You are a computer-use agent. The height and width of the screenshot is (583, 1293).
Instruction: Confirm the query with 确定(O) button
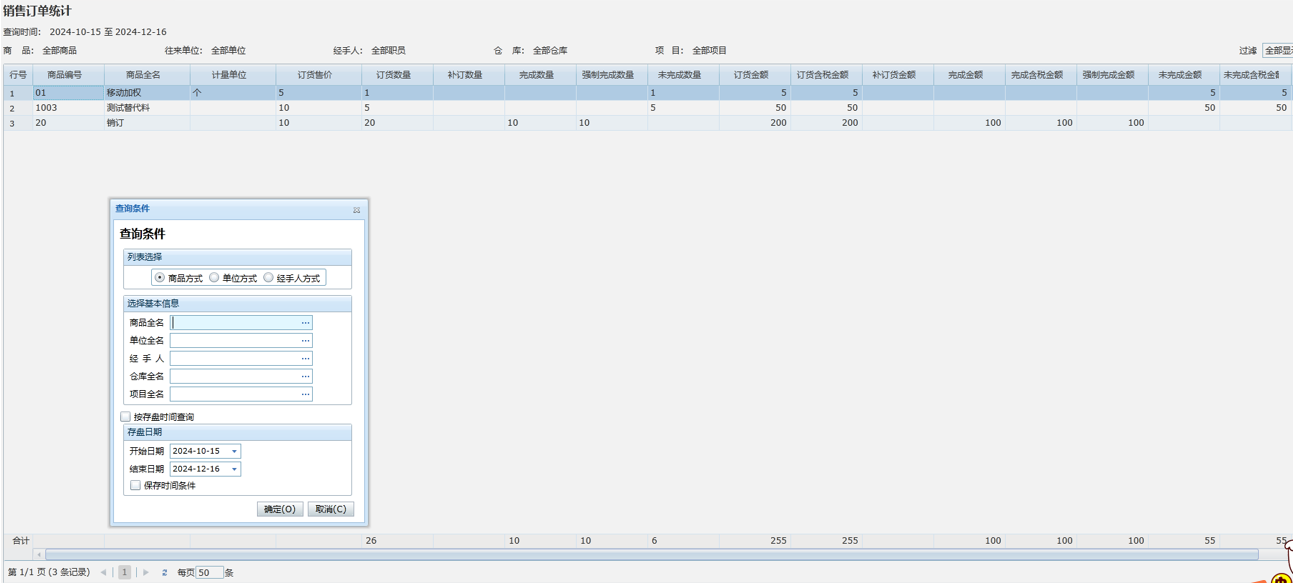tap(279, 509)
